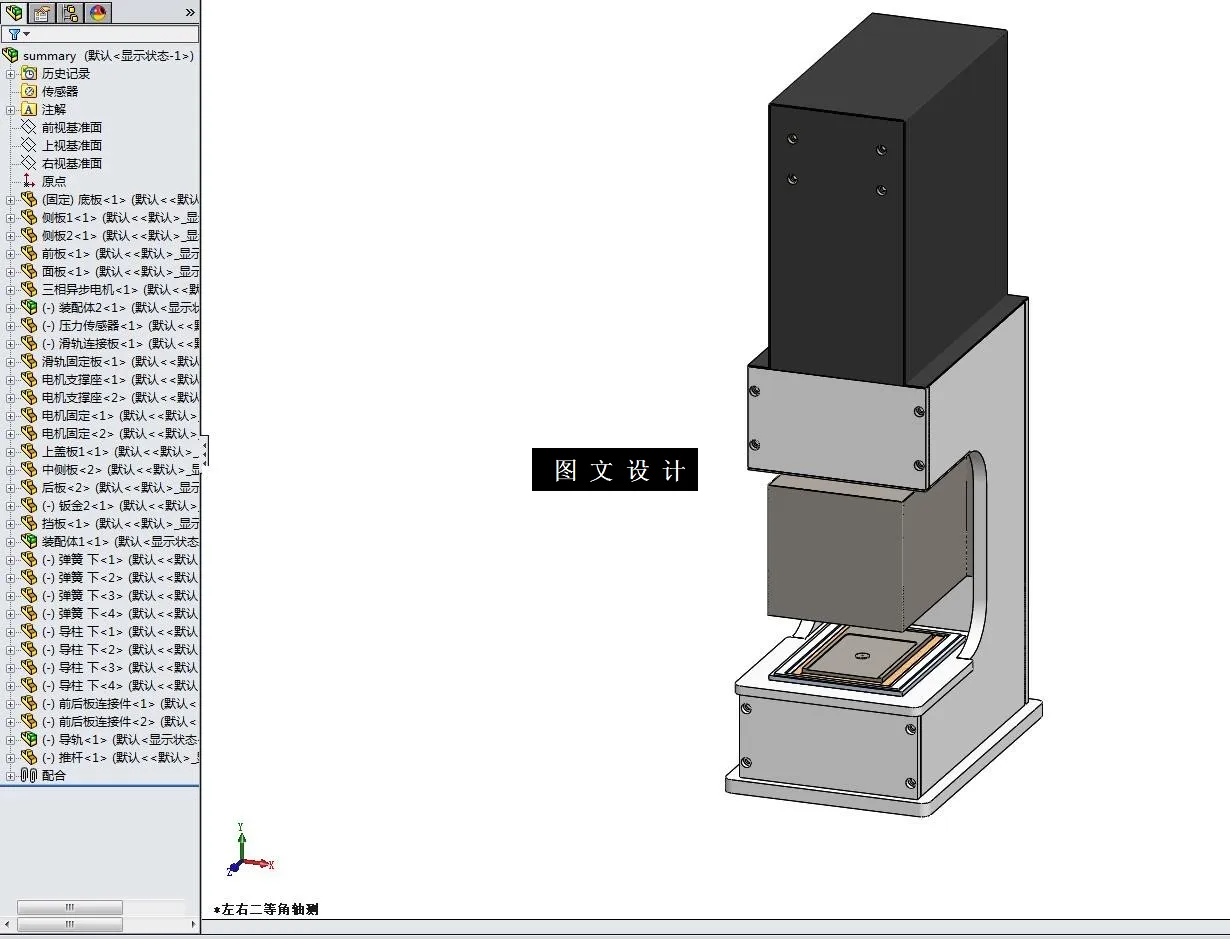Click the 推杆<1> part icon
The width and height of the screenshot is (1230, 939).
point(29,757)
